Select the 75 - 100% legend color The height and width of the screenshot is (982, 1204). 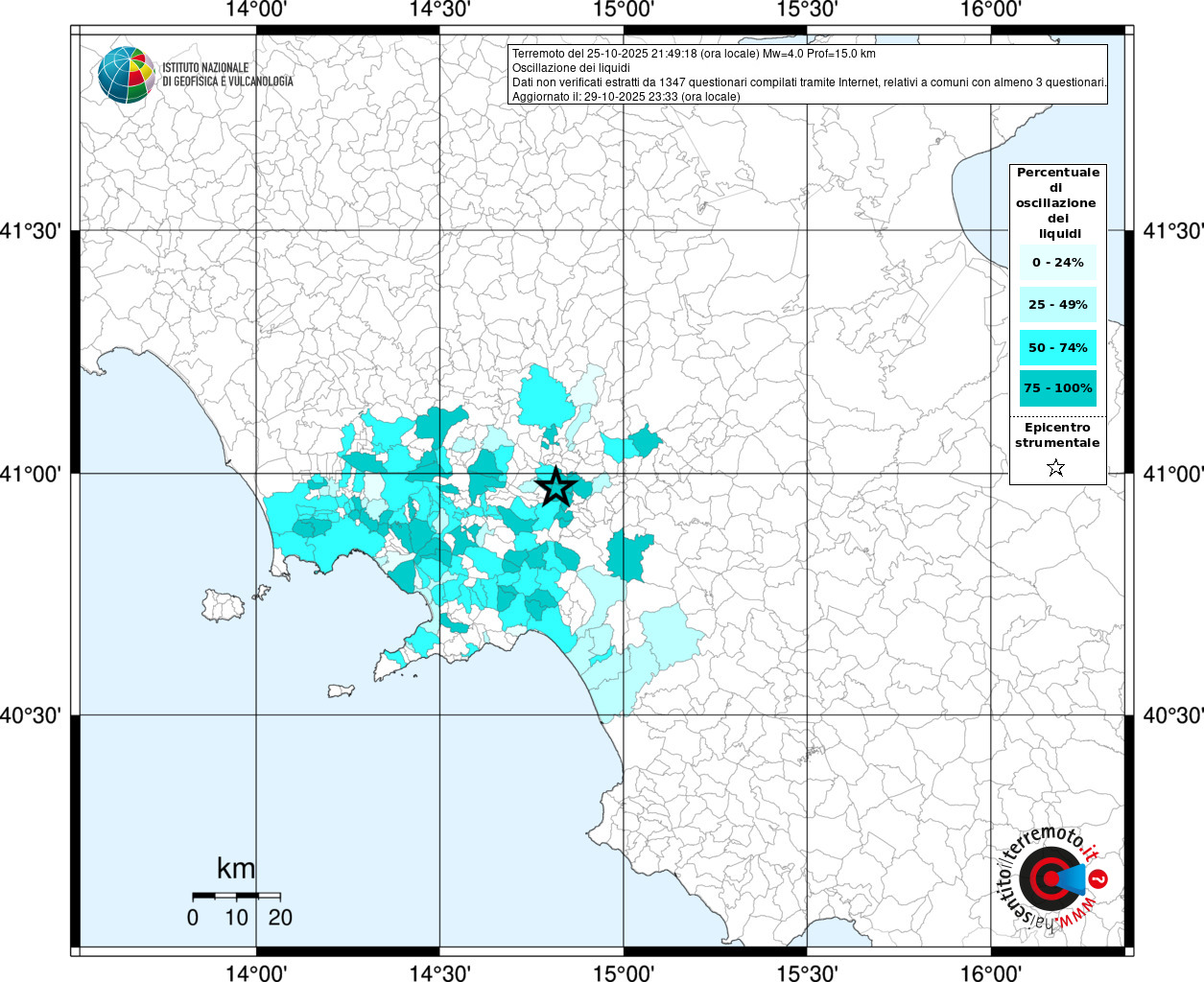coord(1057,388)
